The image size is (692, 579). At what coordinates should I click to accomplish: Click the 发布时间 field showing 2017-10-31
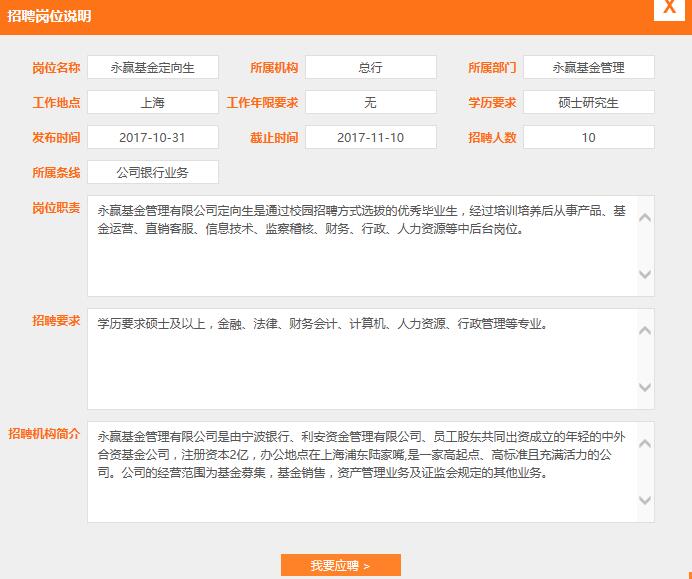click(x=152, y=137)
